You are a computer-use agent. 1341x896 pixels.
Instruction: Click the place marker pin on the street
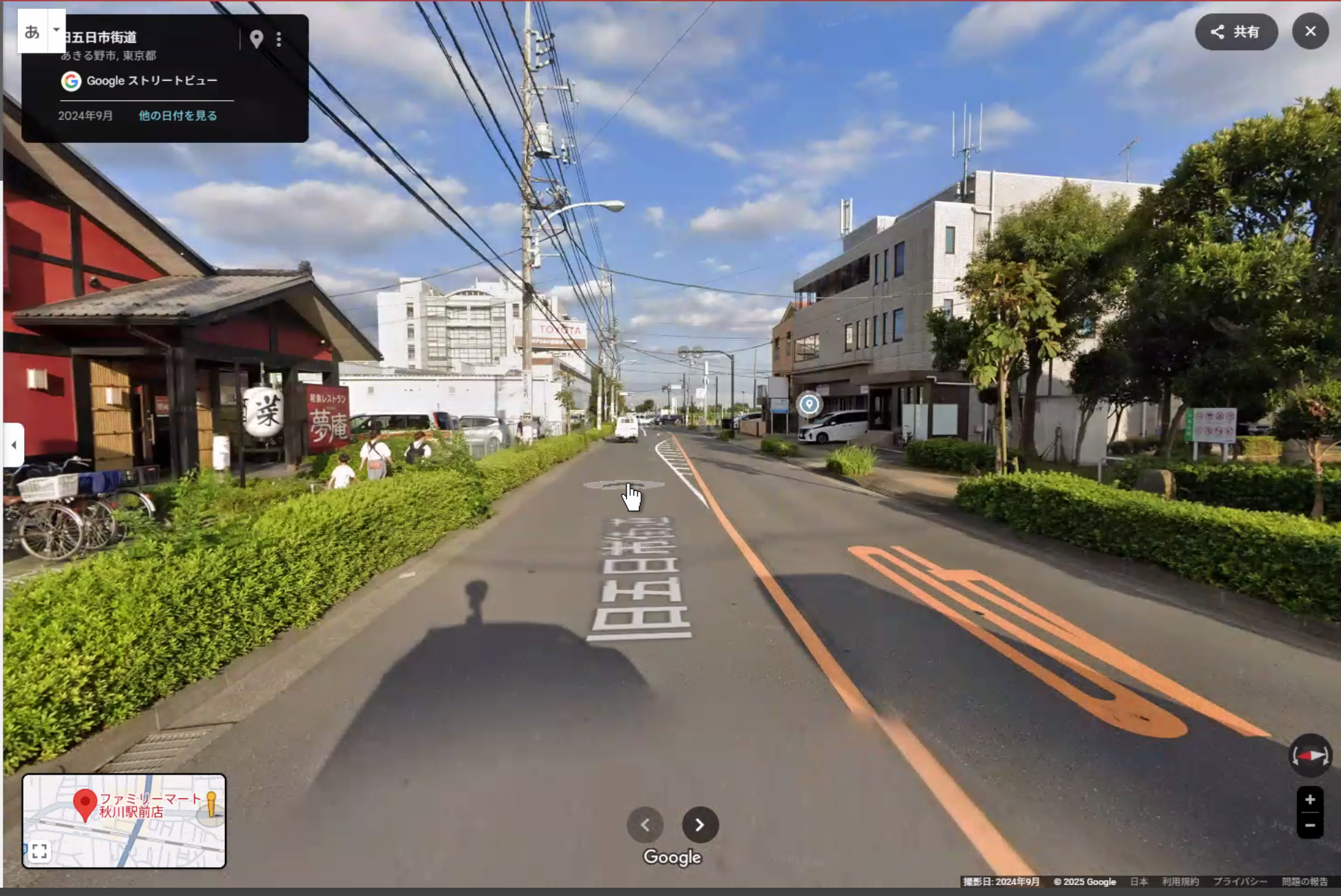809,405
